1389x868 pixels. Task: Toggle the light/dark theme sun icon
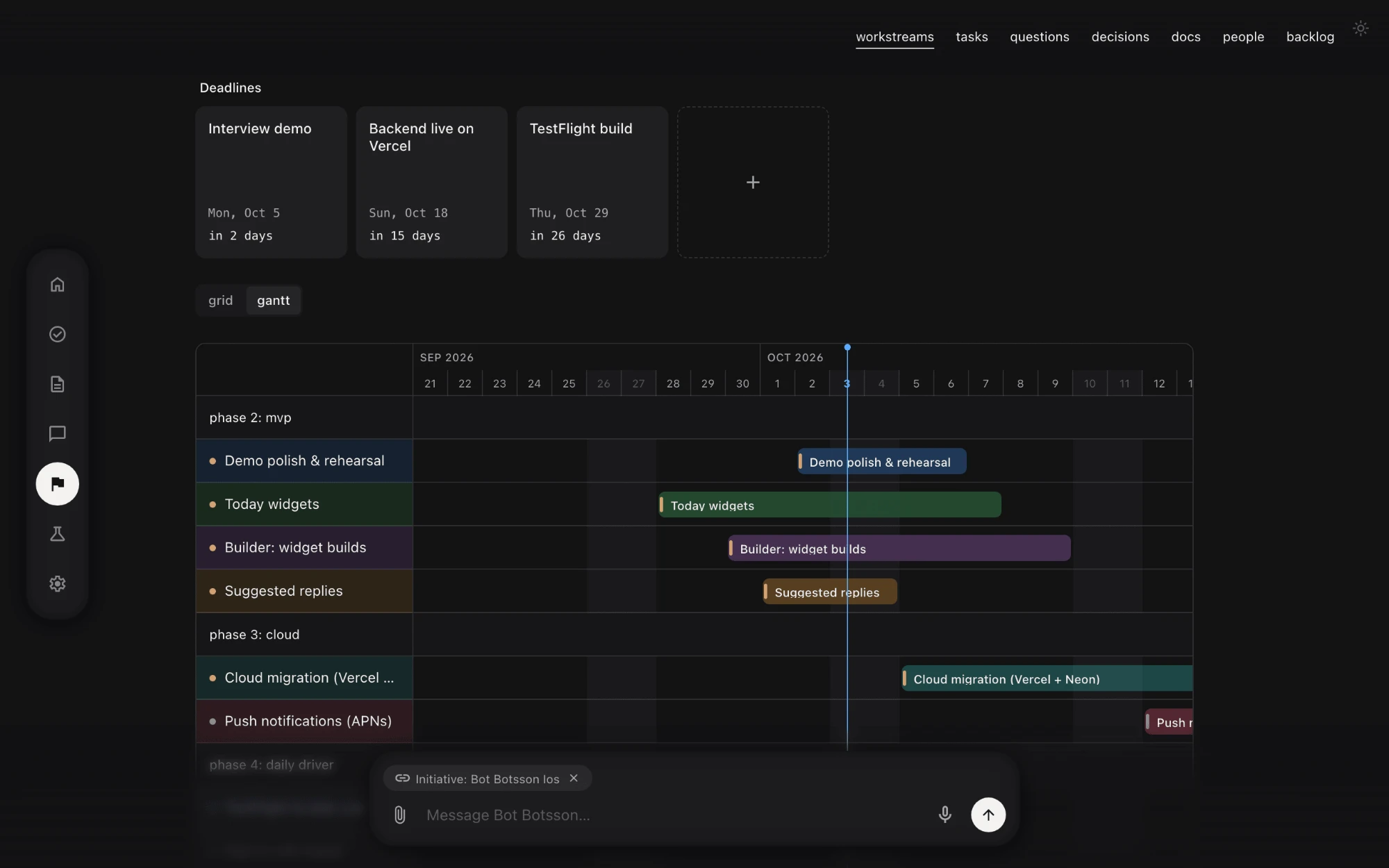coord(1361,28)
